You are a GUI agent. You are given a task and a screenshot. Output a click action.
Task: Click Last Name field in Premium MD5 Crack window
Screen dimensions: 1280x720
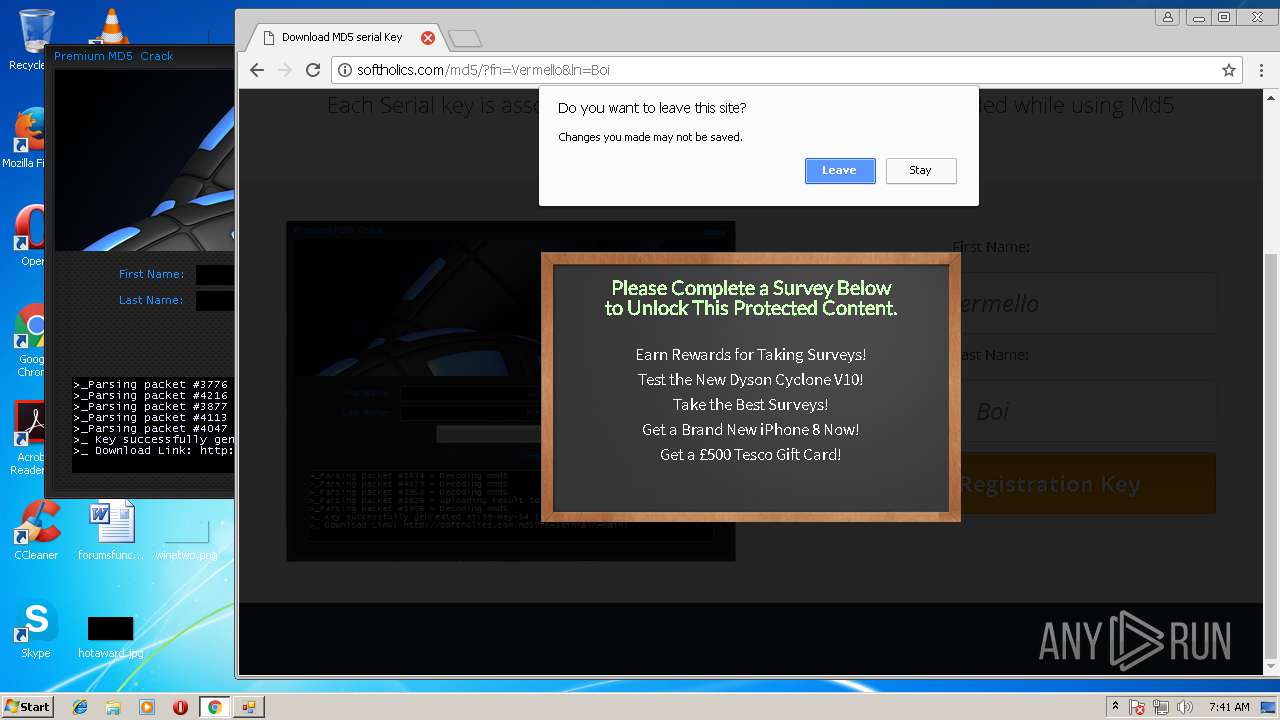[x=215, y=301]
